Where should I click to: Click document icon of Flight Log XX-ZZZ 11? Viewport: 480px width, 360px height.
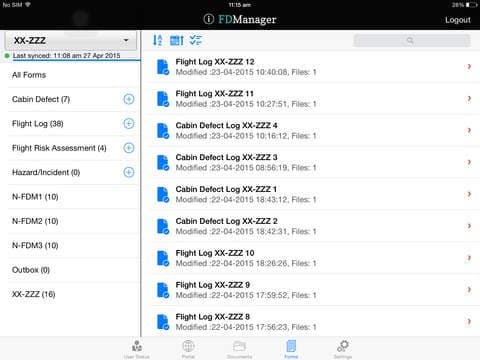coord(163,99)
